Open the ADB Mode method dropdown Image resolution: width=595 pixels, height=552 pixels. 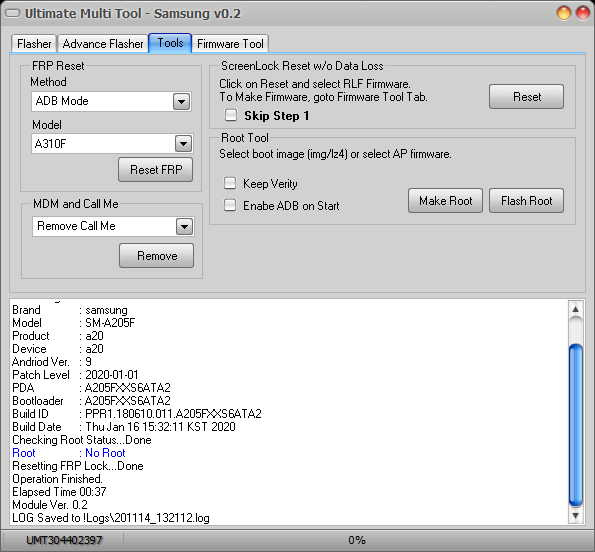[x=181, y=102]
